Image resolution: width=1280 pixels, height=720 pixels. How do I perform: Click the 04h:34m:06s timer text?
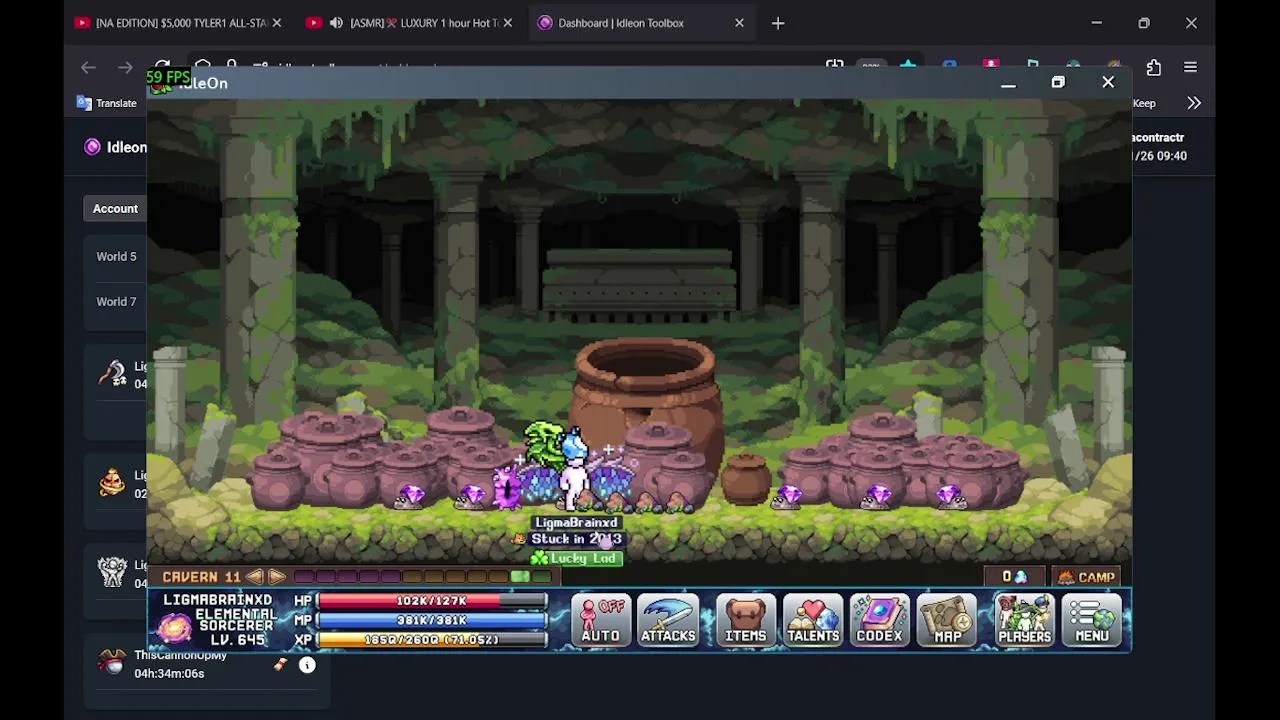(x=169, y=673)
